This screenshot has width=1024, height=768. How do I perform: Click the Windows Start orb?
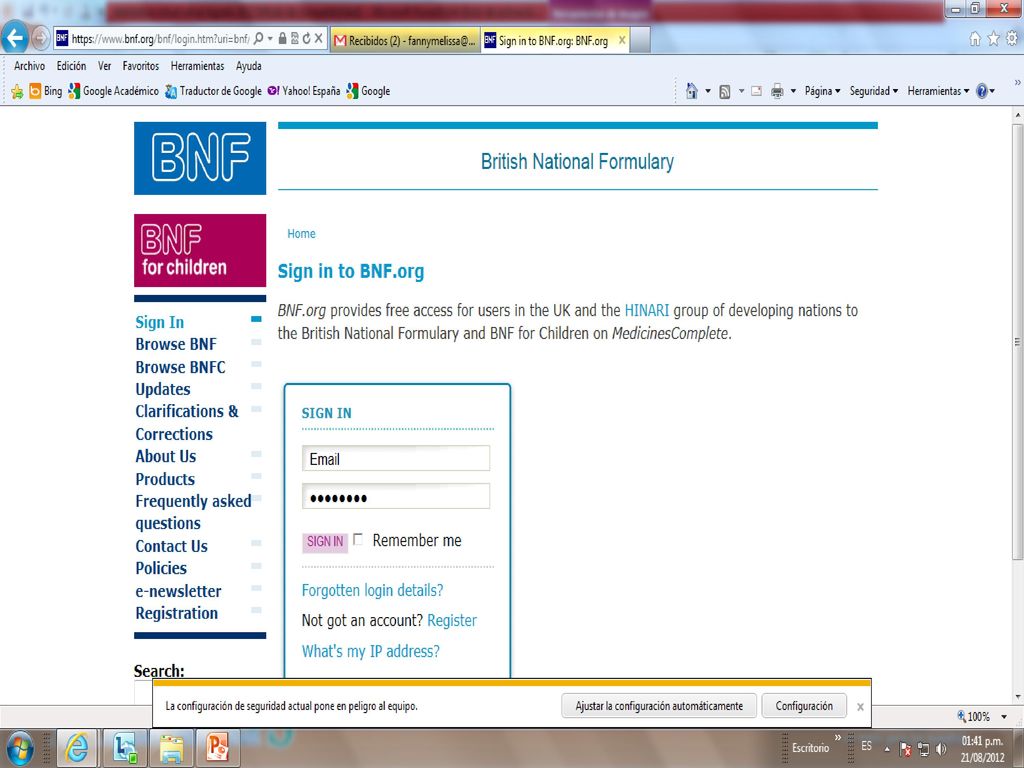[x=20, y=748]
